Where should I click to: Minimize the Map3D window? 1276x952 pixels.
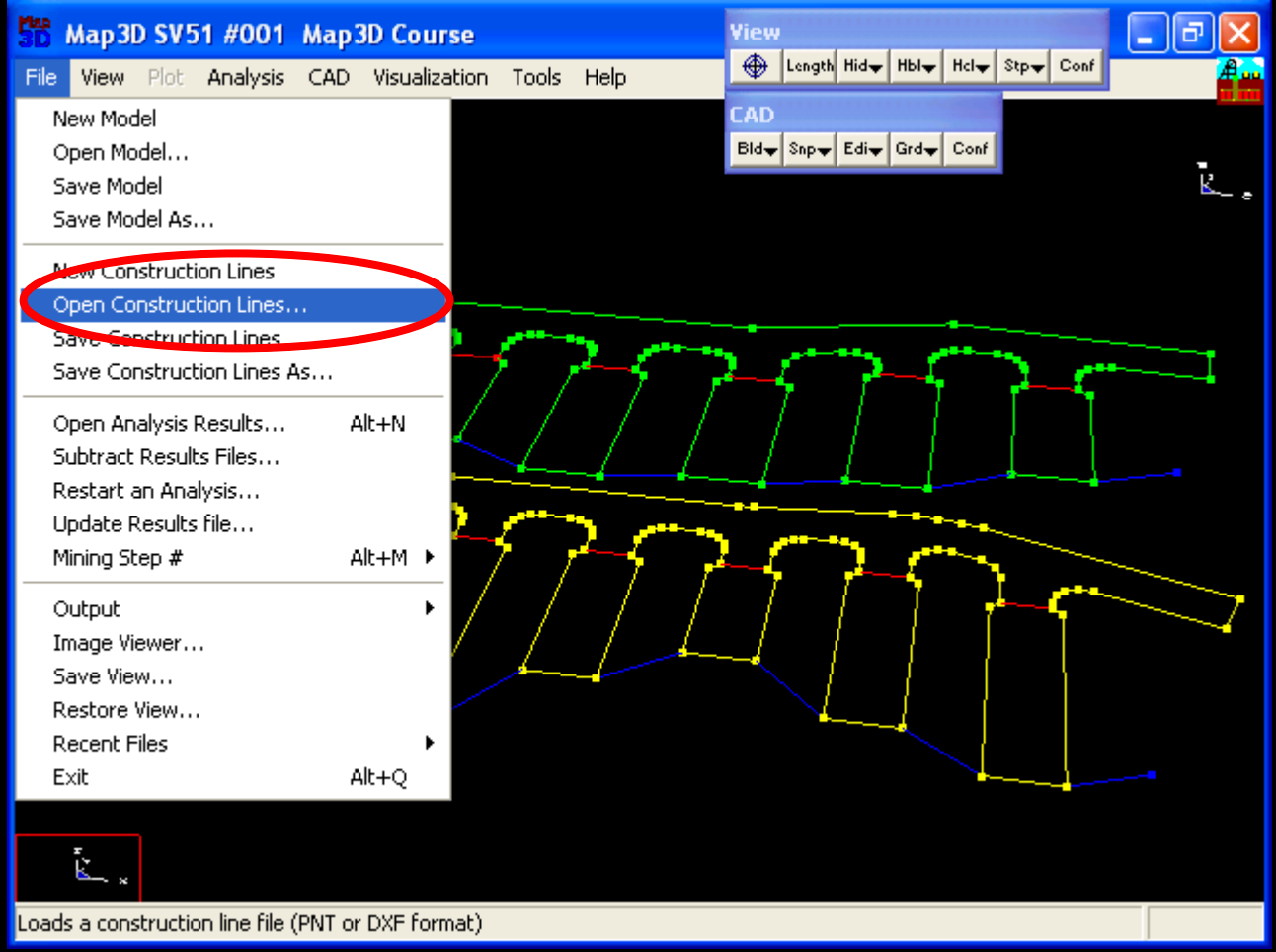1147,34
